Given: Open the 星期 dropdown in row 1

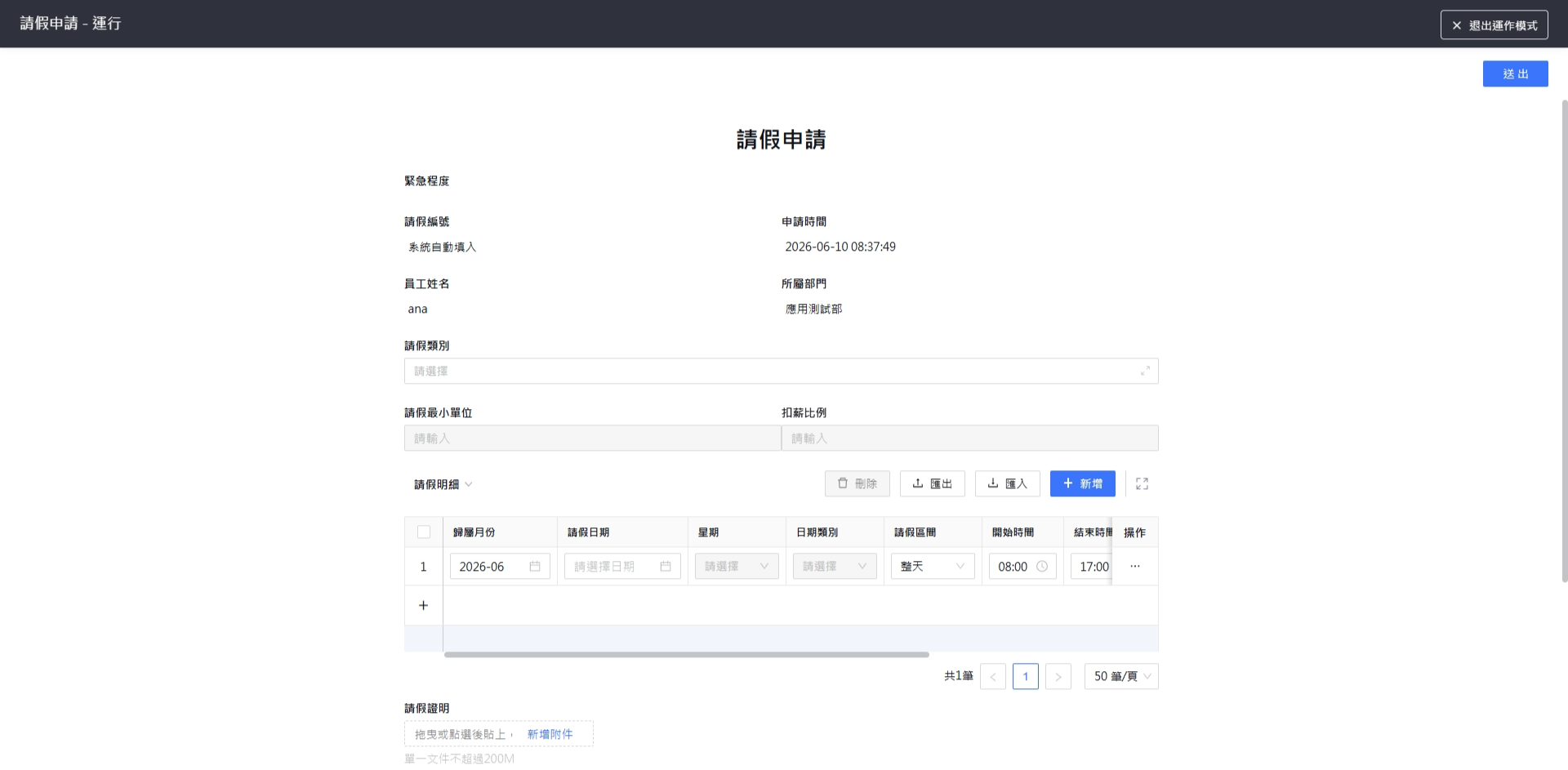Looking at the screenshot, I should (x=737, y=567).
